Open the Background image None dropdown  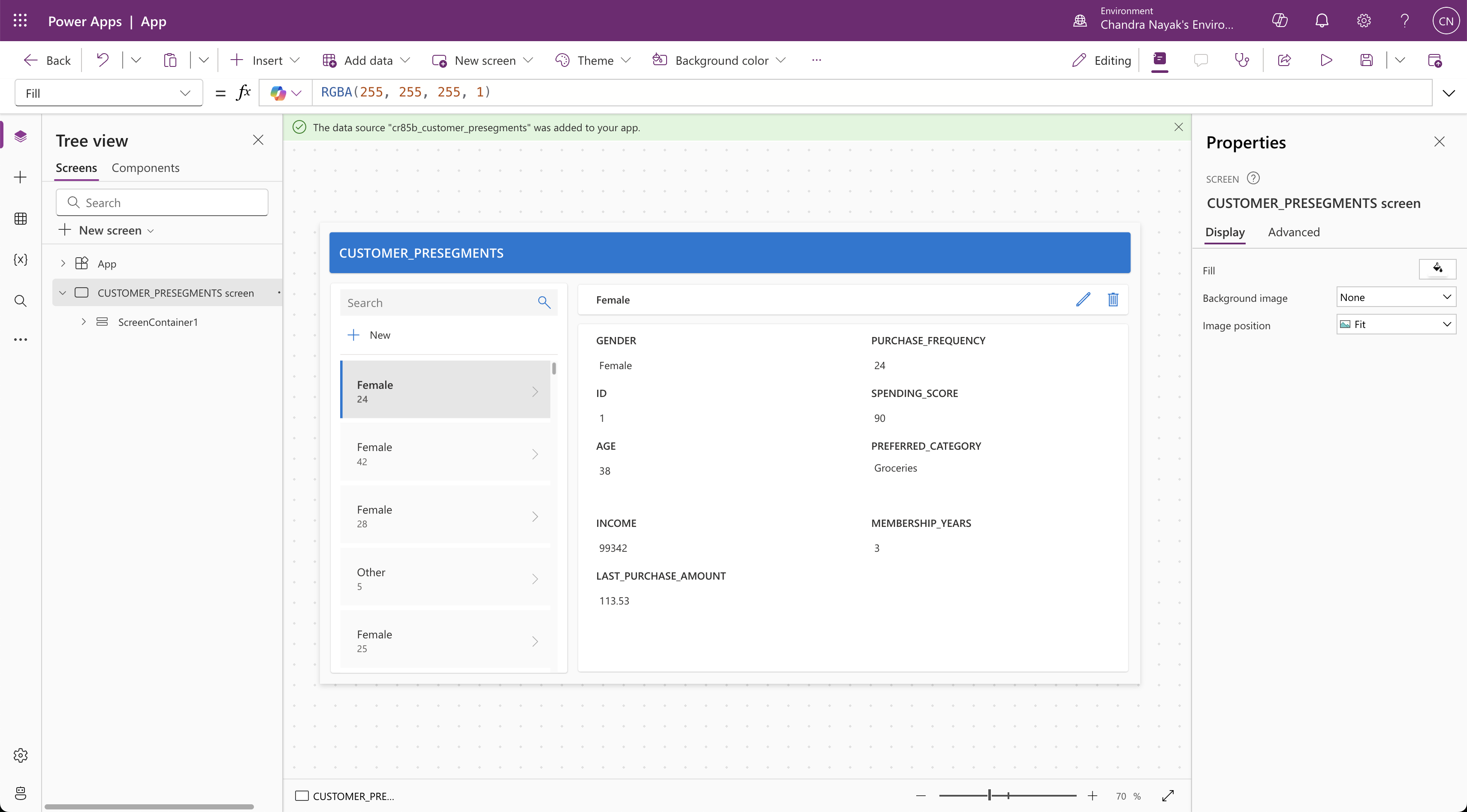tap(1396, 297)
